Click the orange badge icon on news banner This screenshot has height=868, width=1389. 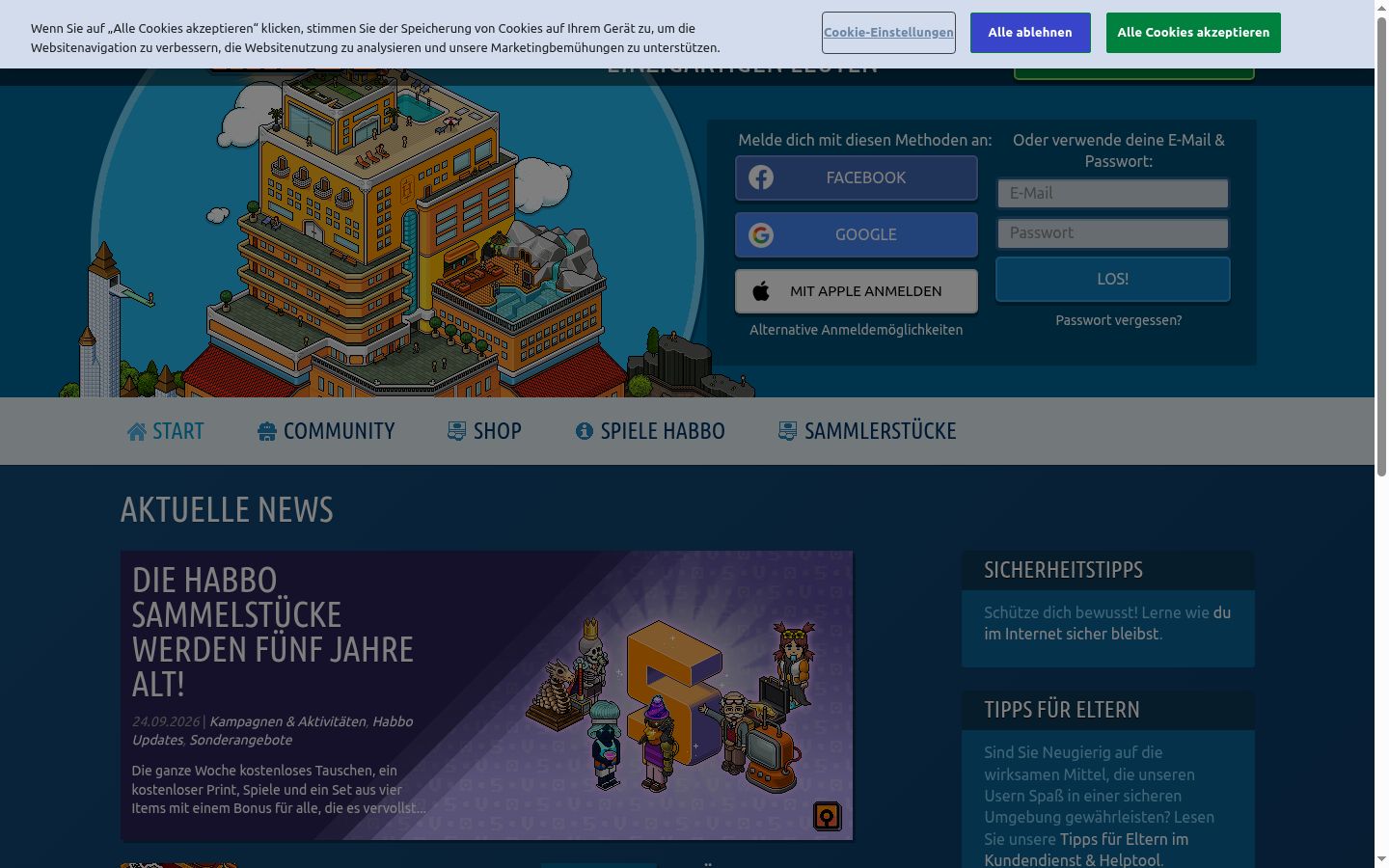[828, 816]
